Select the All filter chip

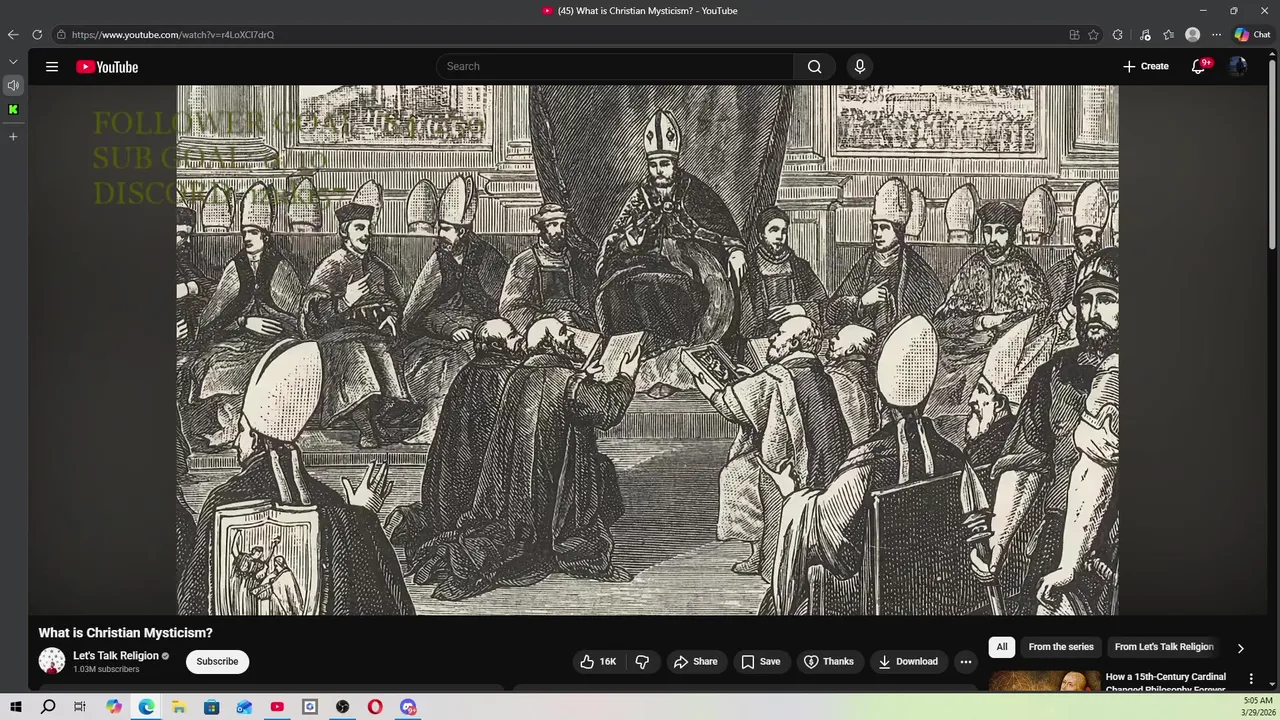pyautogui.click(x=1002, y=647)
